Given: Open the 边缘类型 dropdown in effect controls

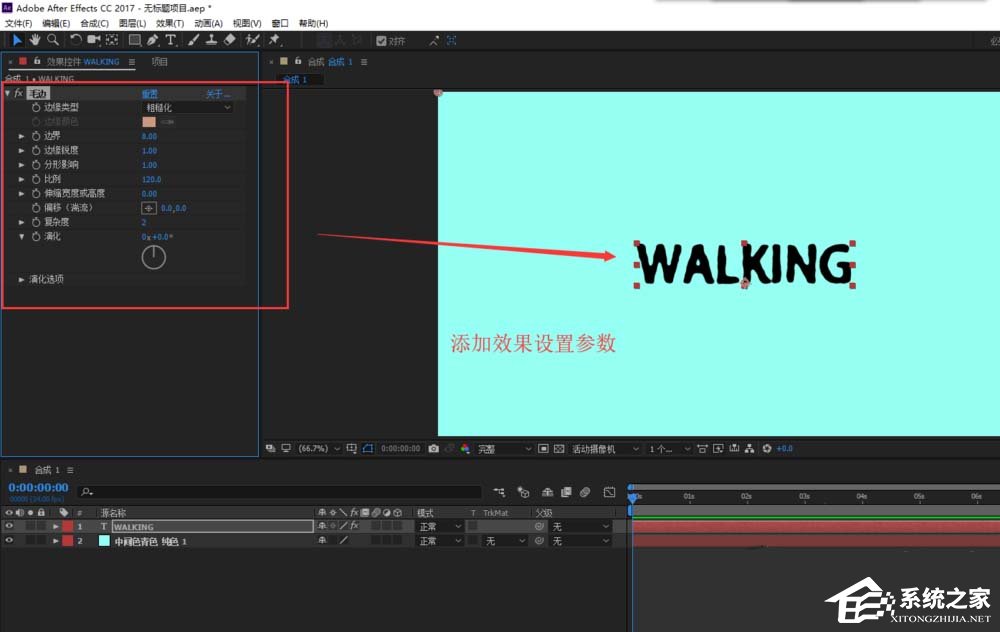Looking at the screenshot, I should click(x=186, y=107).
